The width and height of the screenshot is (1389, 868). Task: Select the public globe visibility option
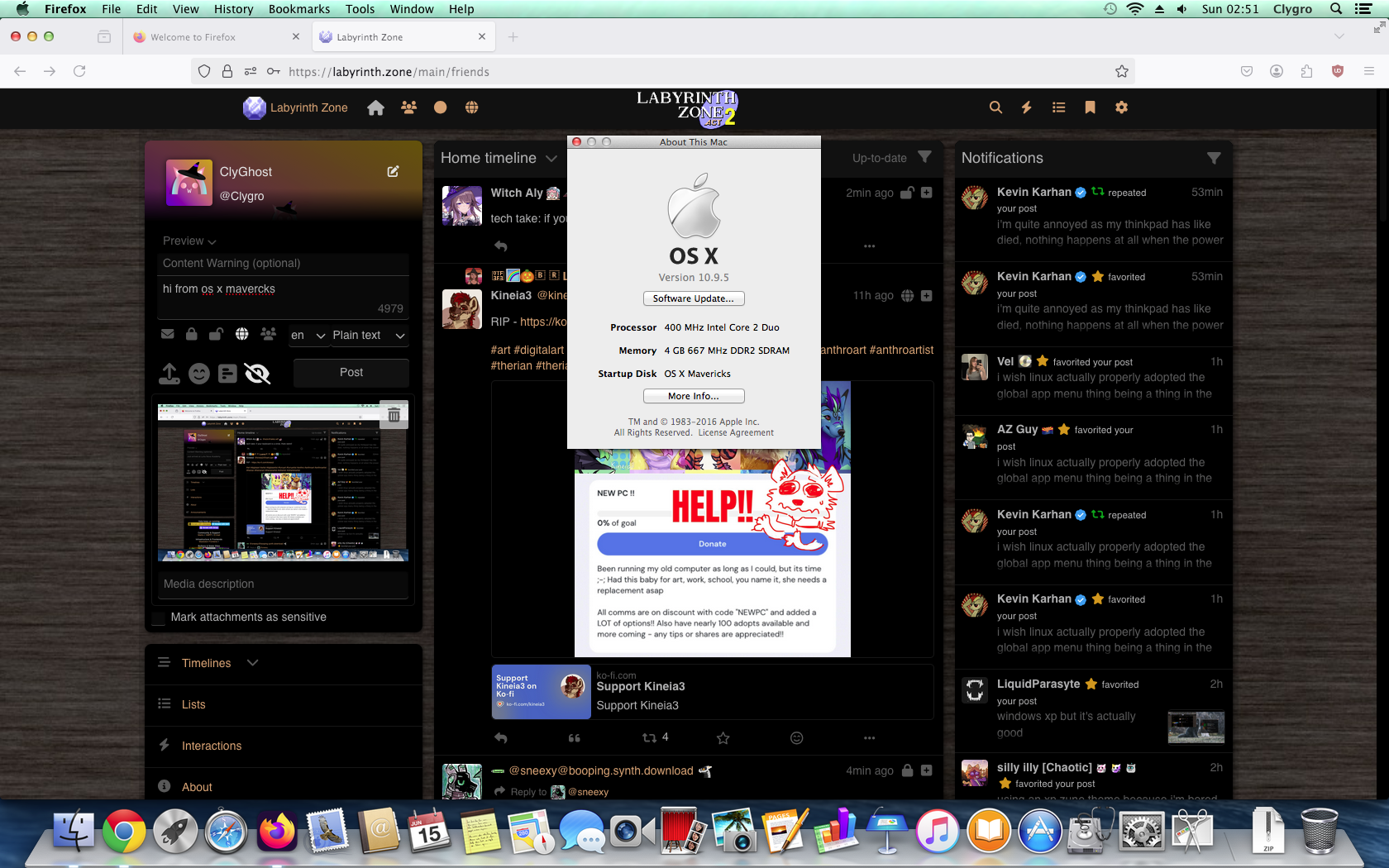point(241,335)
